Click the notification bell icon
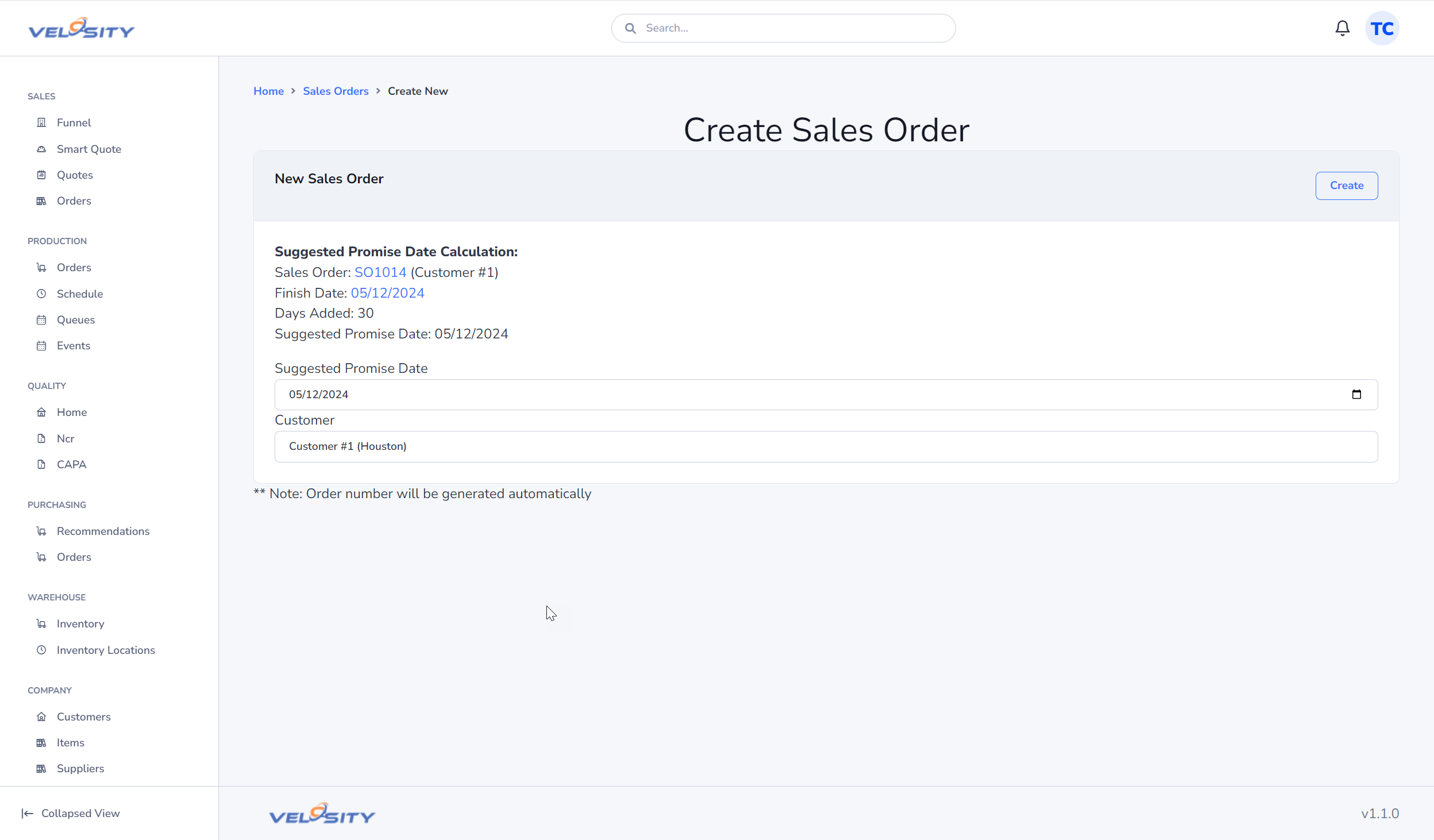The width and height of the screenshot is (1434, 840). click(x=1343, y=28)
